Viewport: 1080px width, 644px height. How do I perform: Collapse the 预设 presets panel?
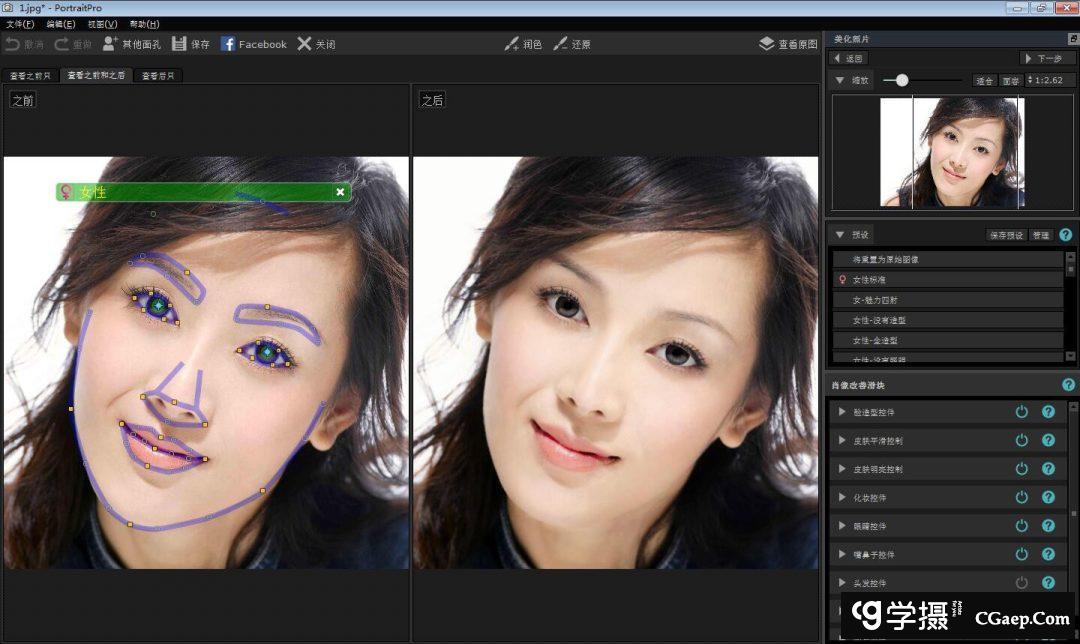(x=840, y=235)
